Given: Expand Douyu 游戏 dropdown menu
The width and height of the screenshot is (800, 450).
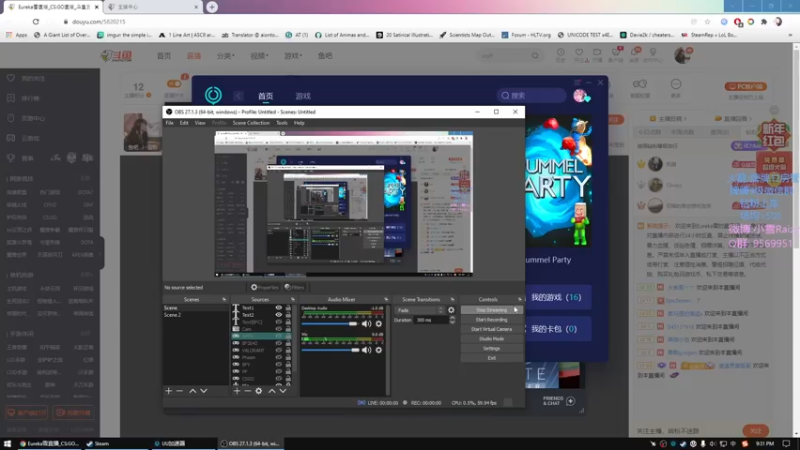Looking at the screenshot, I should pyautogui.click(x=293, y=56).
